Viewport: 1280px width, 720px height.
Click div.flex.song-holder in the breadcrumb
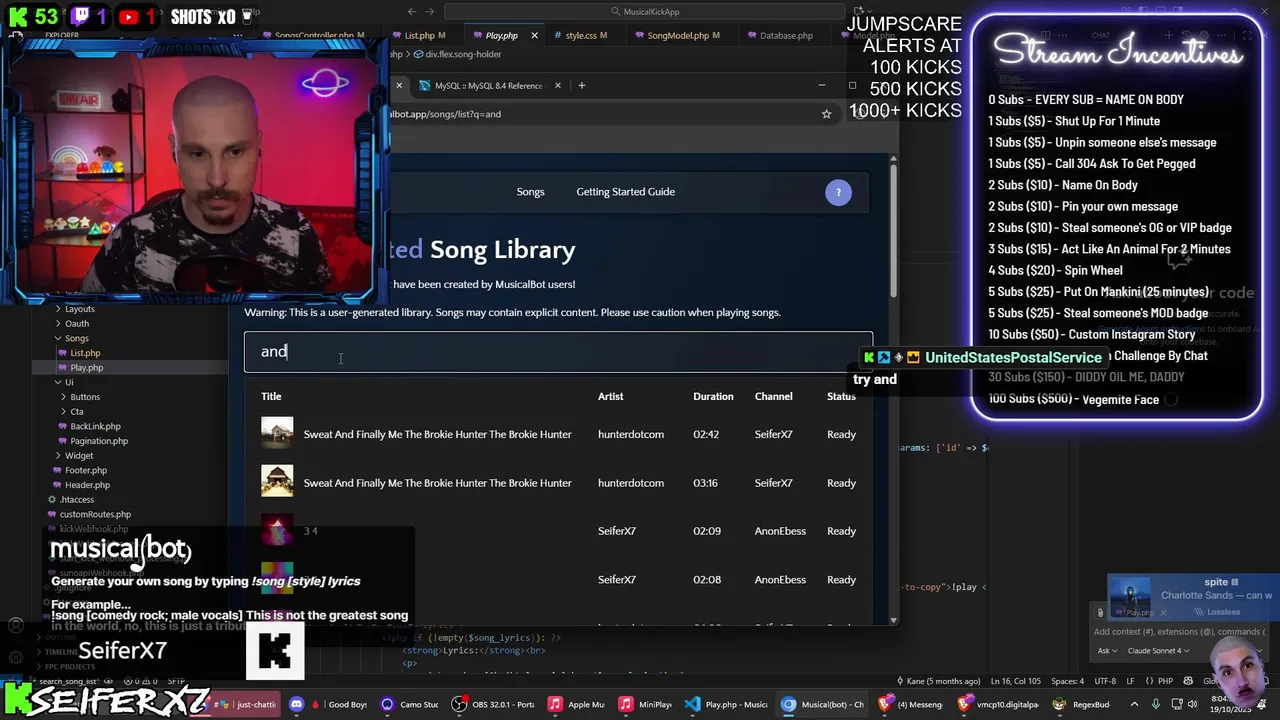point(463,54)
